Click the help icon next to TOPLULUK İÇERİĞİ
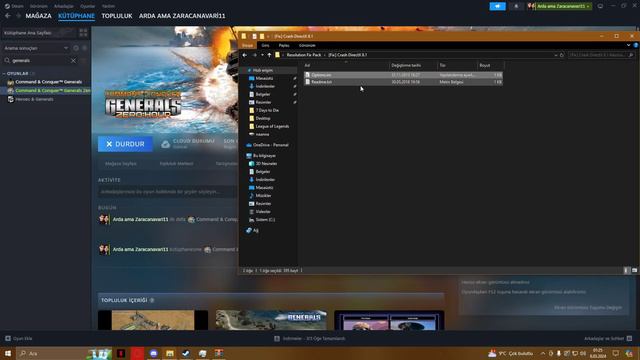Screen dimensions: 640x360 152,300
